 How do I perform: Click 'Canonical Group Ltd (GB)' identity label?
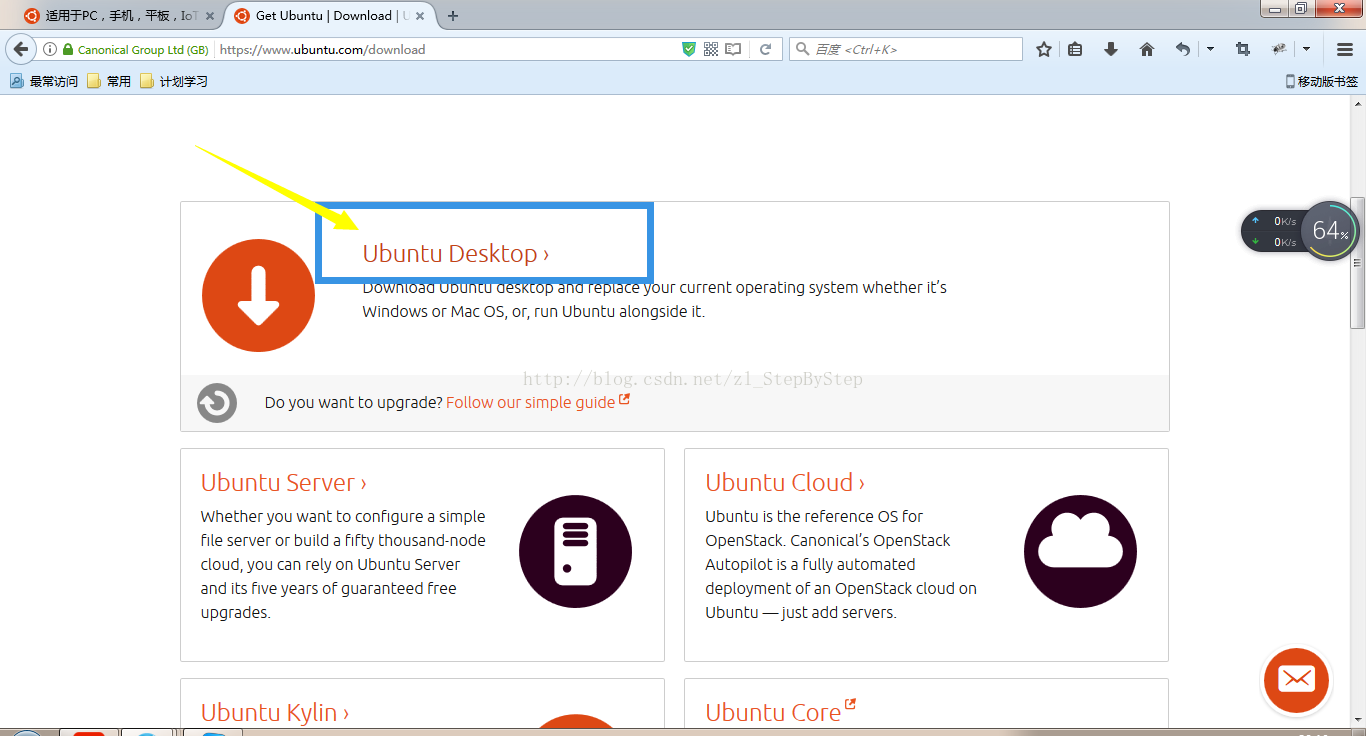[x=143, y=50]
